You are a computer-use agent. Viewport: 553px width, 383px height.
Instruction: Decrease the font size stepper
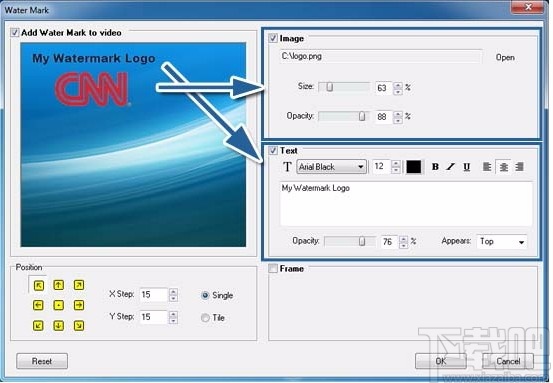(396, 170)
